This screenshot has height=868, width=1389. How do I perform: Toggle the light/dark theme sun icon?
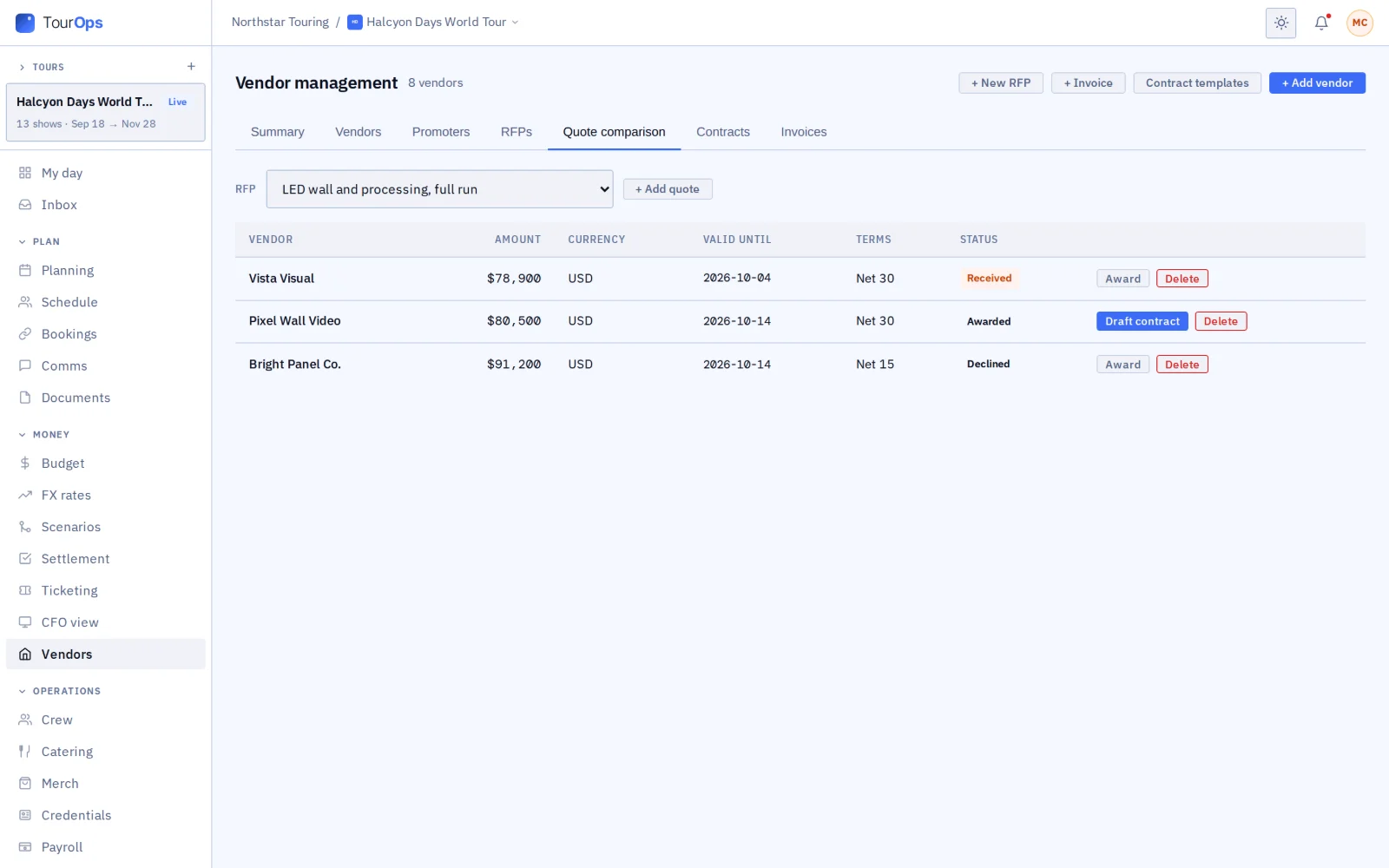(1280, 23)
